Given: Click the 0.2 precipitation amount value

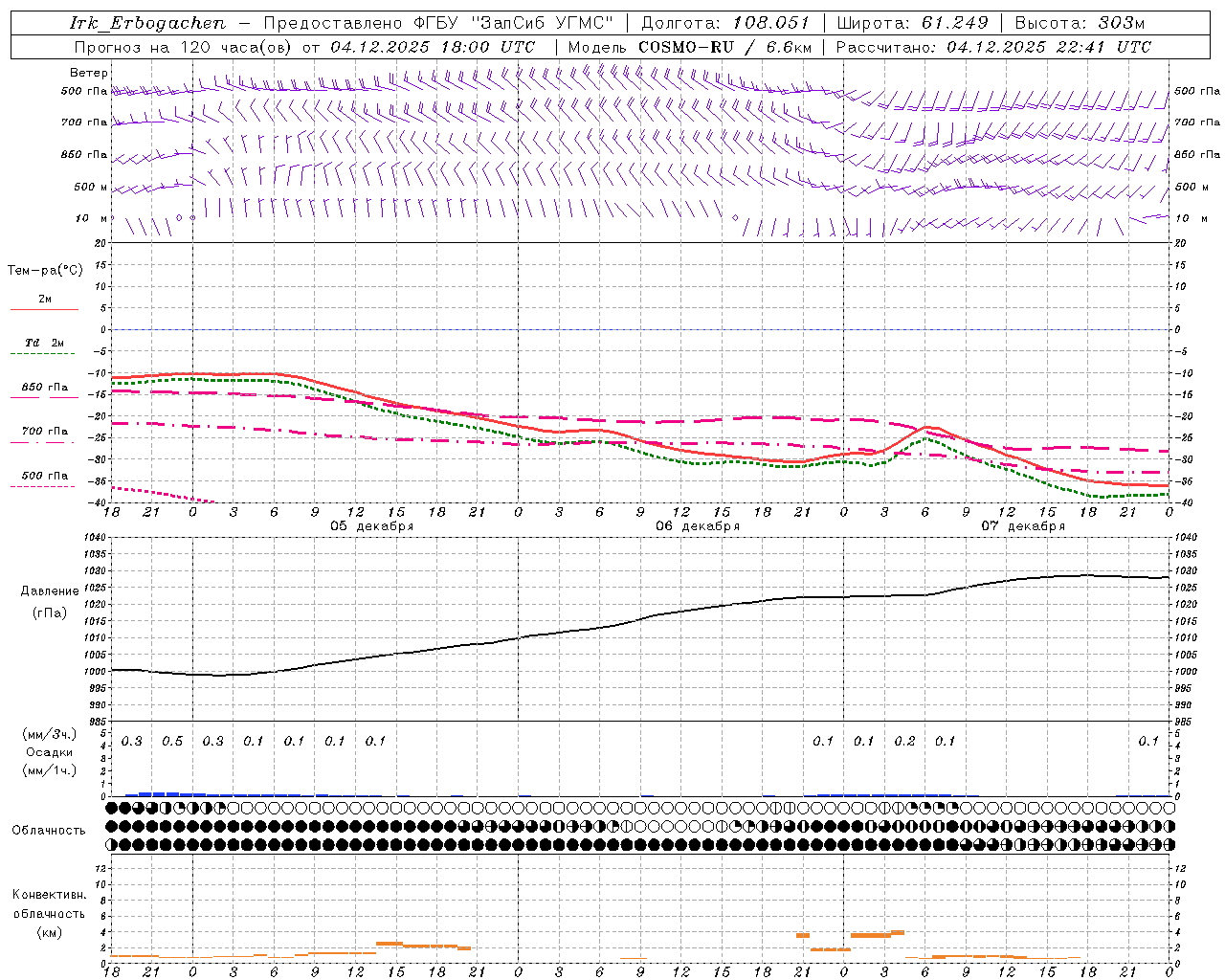Looking at the screenshot, I should click(904, 742).
